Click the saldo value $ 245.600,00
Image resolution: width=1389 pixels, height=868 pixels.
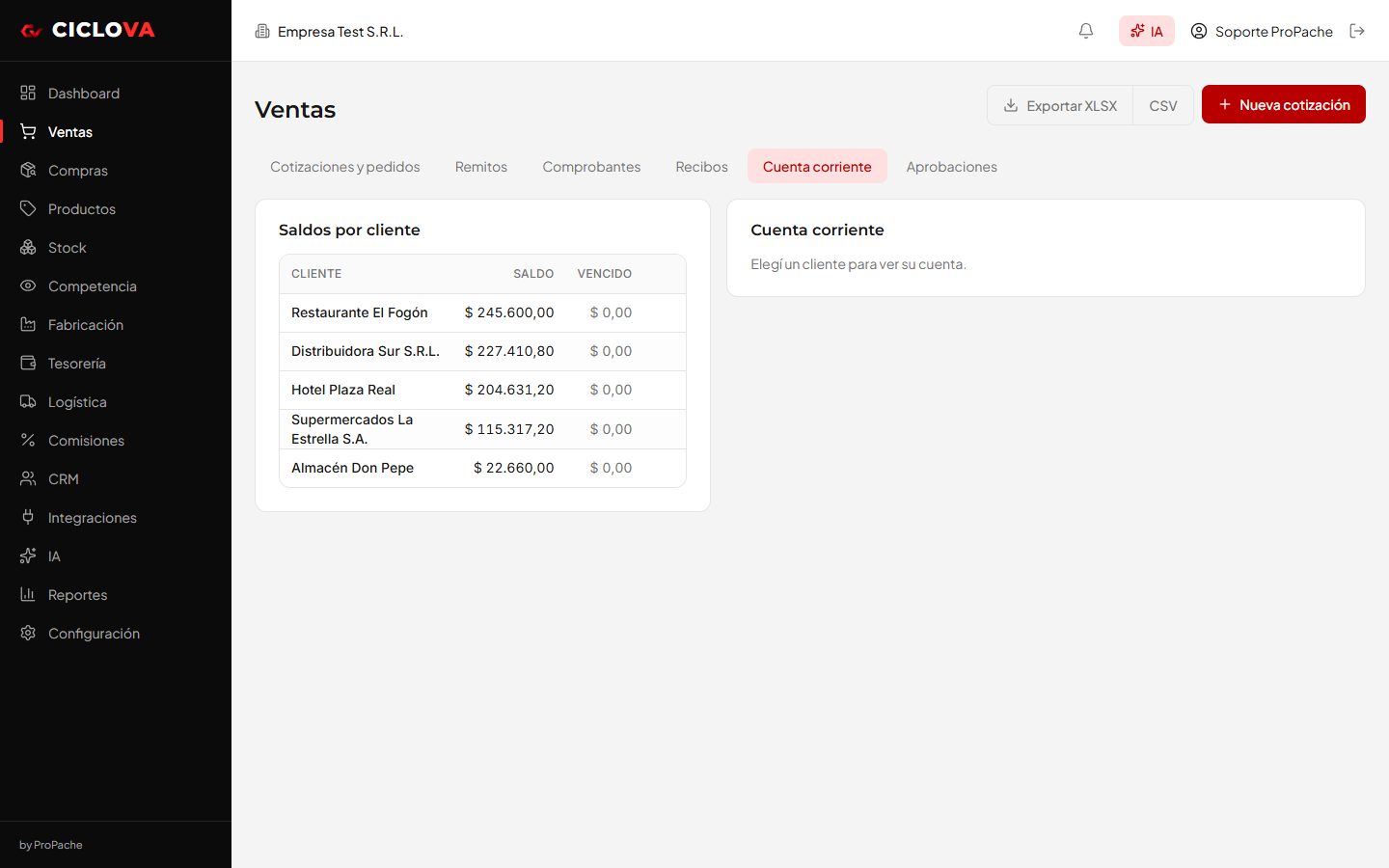(x=509, y=312)
